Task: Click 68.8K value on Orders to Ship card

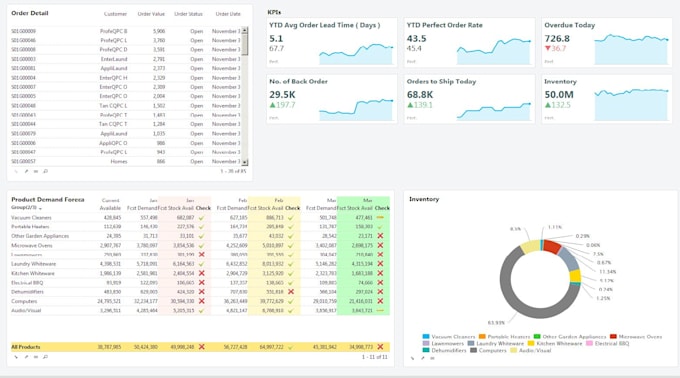Action: pos(420,94)
